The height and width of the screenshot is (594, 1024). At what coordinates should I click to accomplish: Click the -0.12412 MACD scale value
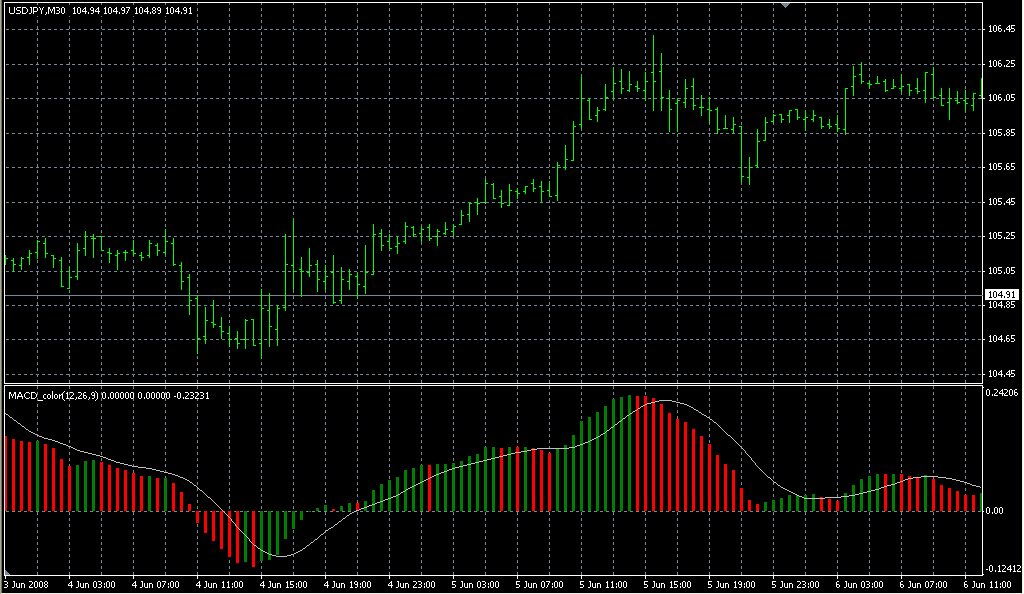point(1002,569)
